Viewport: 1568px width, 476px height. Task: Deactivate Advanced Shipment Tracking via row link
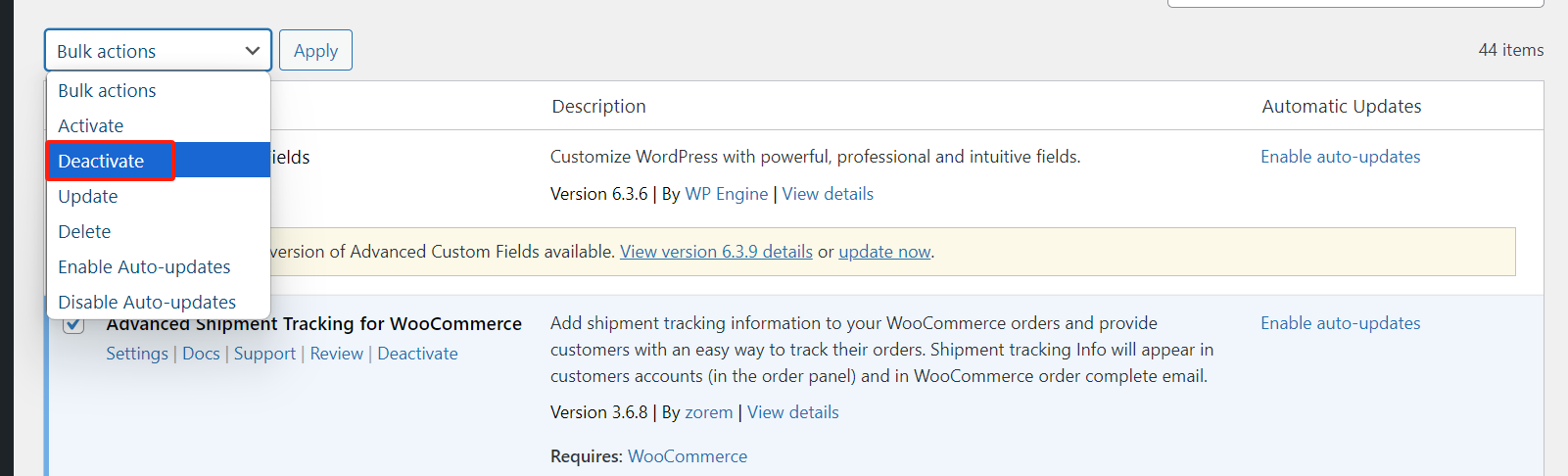(417, 354)
